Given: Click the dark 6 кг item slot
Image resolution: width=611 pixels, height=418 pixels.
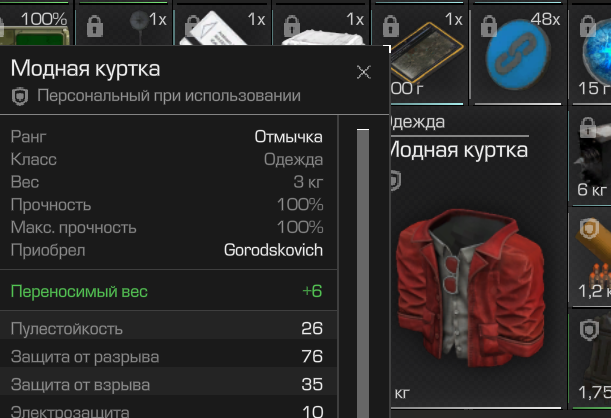Looking at the screenshot, I should [x=590, y=158].
